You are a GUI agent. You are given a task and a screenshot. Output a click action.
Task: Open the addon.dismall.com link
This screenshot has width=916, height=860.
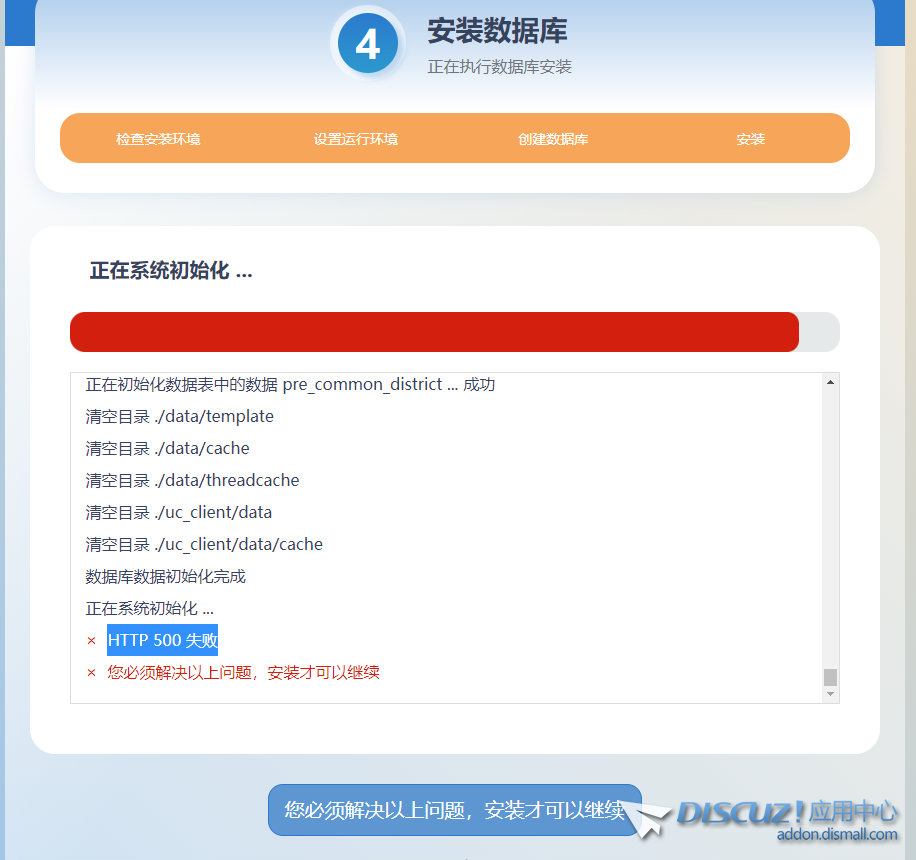(x=837, y=834)
